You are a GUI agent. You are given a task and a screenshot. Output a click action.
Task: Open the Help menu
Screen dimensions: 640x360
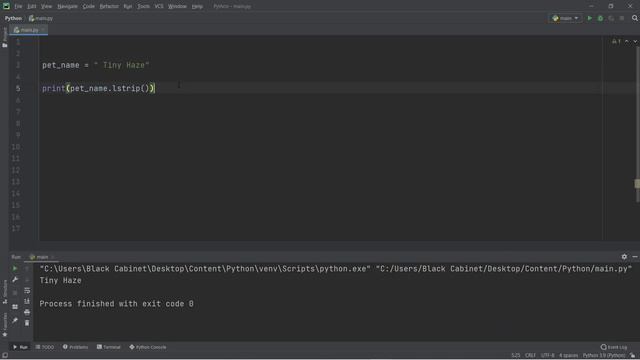pos(197,7)
